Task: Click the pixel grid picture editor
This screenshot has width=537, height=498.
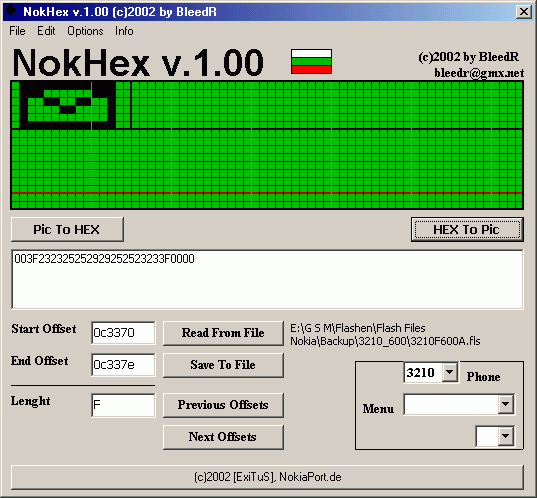Action: (x=267, y=145)
